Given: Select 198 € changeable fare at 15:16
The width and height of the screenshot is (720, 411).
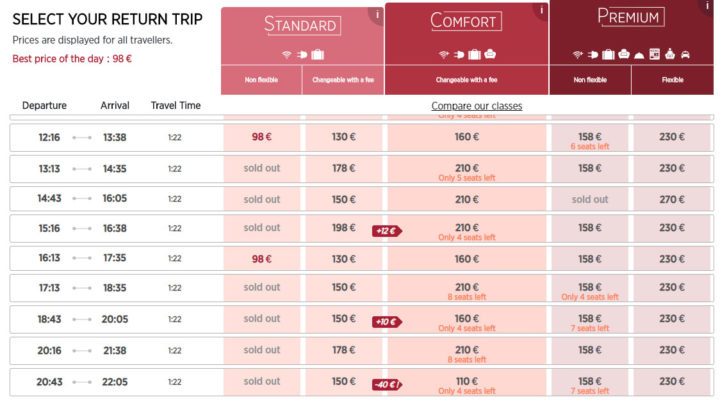Looking at the screenshot, I should click(x=343, y=228).
